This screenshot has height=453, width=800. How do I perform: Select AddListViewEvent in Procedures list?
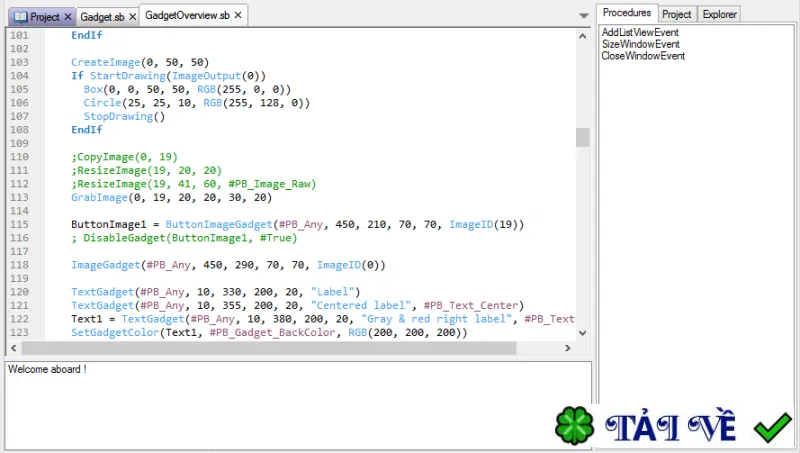tap(640, 32)
